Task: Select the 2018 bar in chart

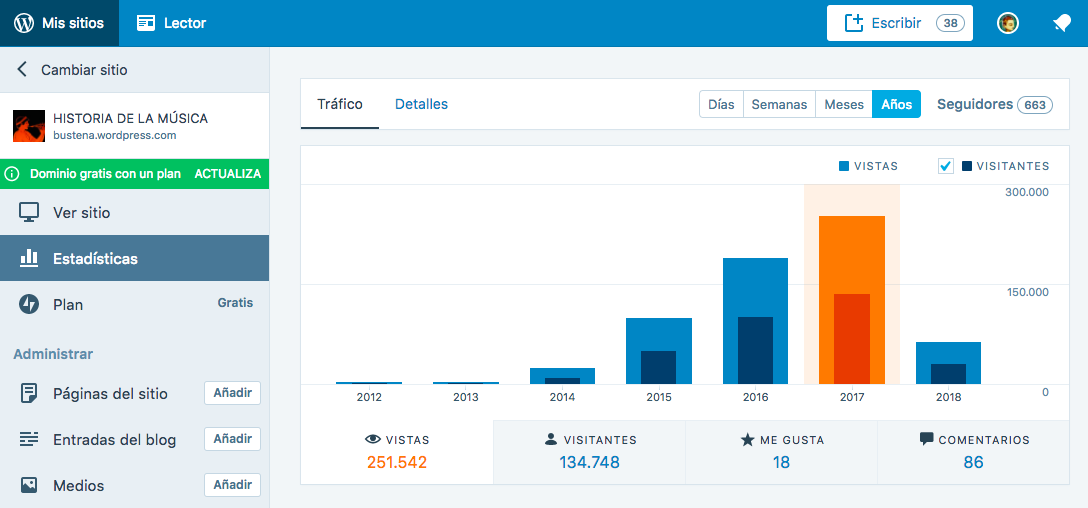Action: (x=949, y=363)
